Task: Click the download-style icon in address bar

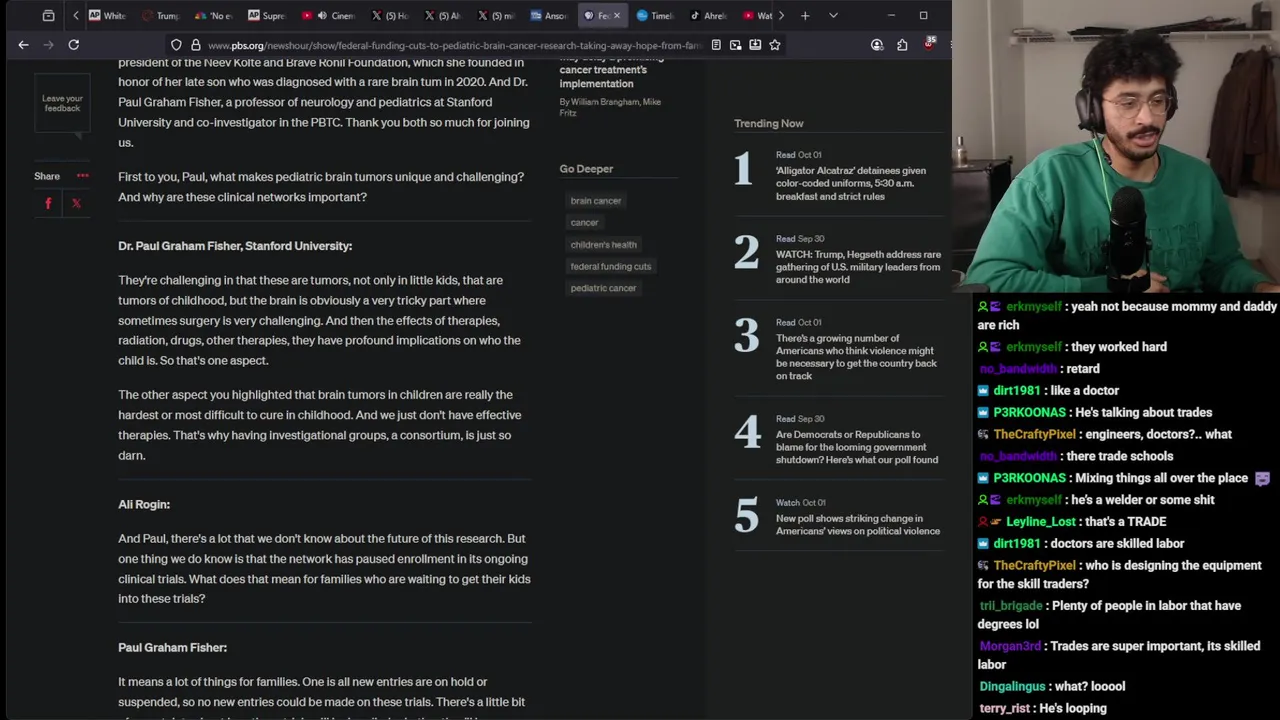Action: point(755,45)
